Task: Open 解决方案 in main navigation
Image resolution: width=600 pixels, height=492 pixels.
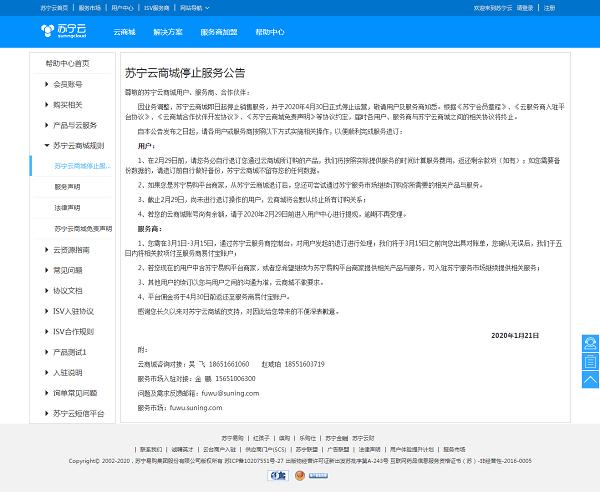Action: click(x=168, y=32)
